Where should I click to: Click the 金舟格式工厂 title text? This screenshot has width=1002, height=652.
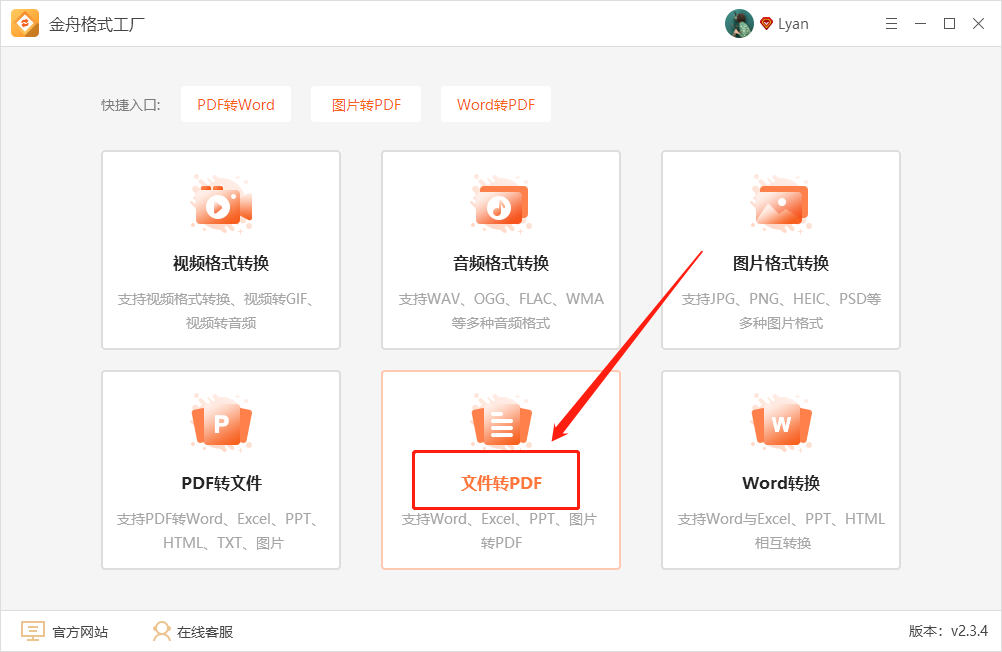(x=96, y=24)
